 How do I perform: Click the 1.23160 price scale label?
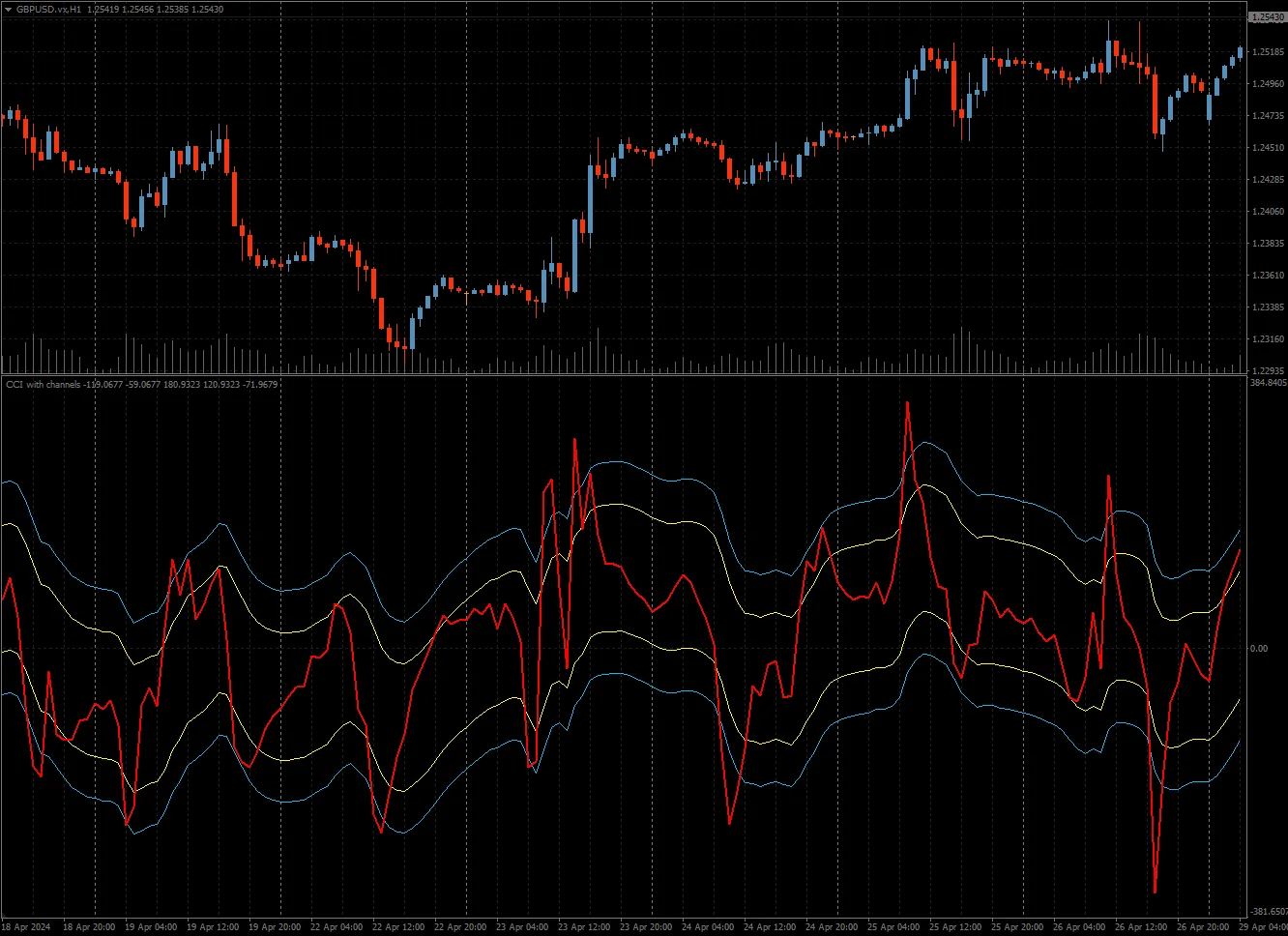pyautogui.click(x=1268, y=339)
